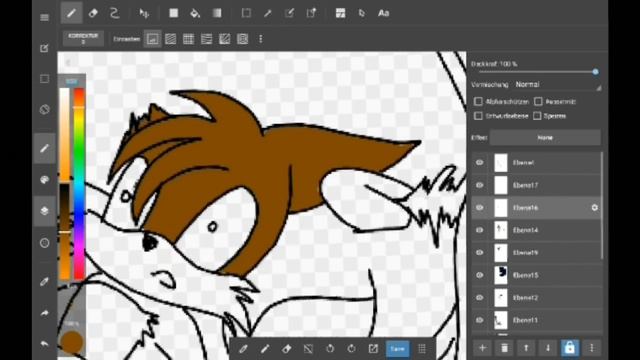Screen dimensions: 640x360
Task: Select the Ebene15 layer thumbnail
Action: pyautogui.click(x=501, y=275)
